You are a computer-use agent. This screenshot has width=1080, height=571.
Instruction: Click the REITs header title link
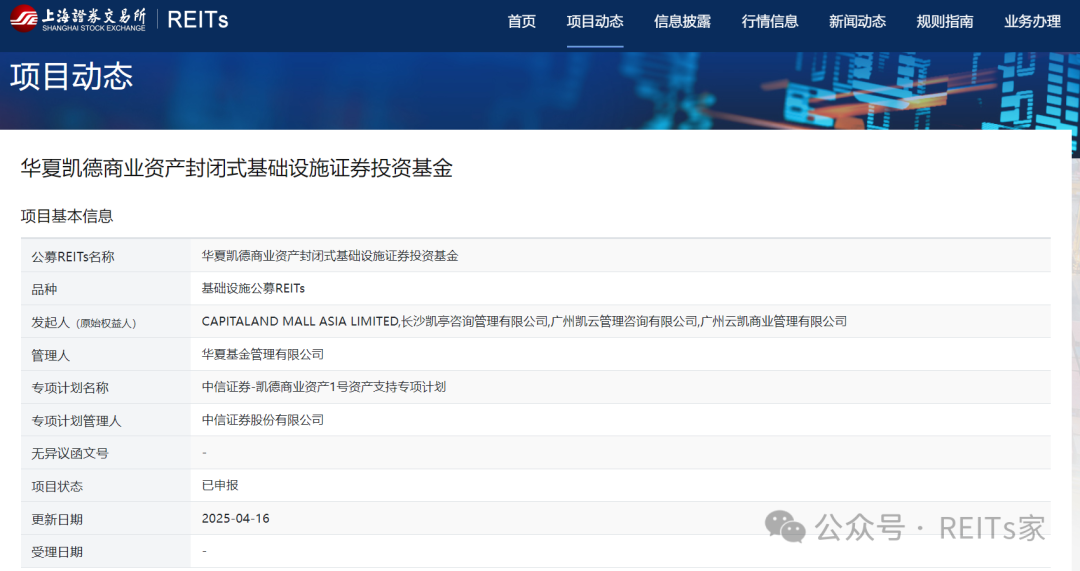(x=198, y=20)
